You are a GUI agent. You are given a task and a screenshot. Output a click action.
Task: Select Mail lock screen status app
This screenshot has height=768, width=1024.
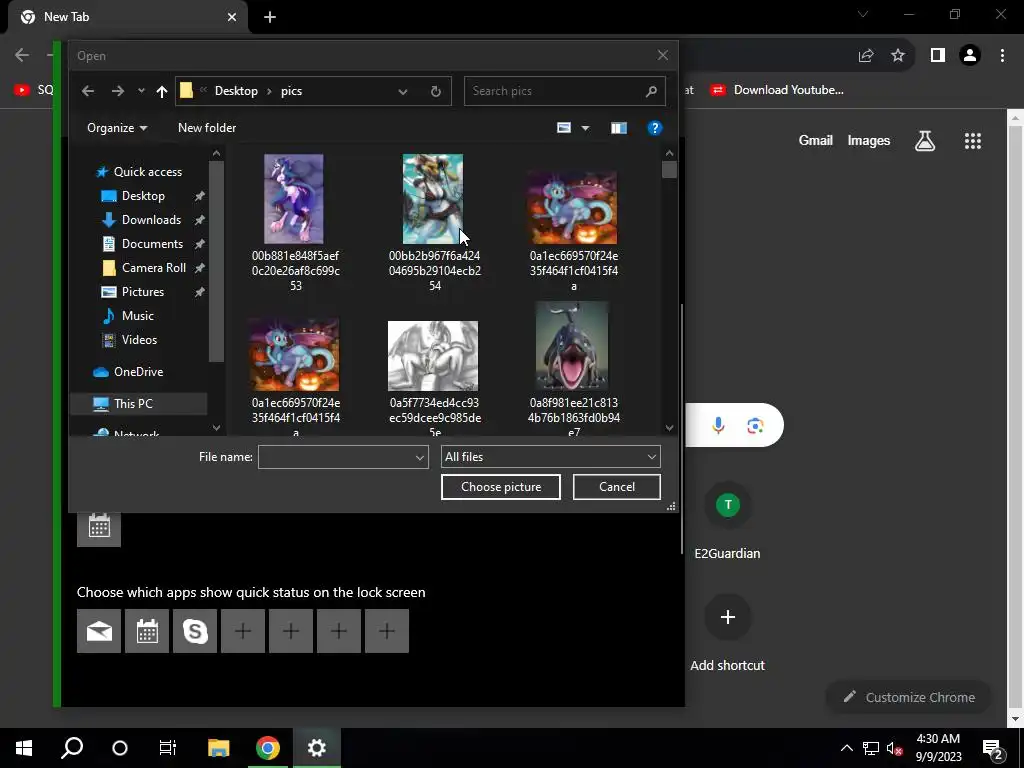[99, 632]
